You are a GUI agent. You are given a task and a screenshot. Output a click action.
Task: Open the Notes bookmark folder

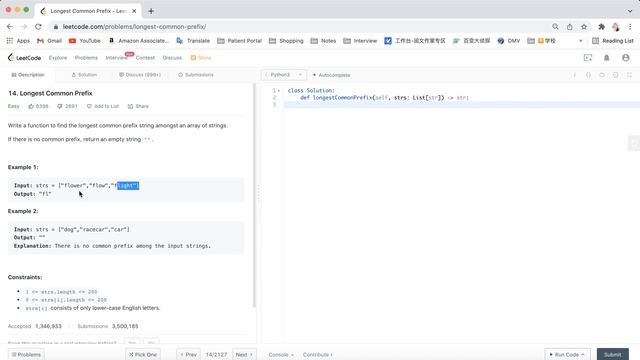pos(323,41)
